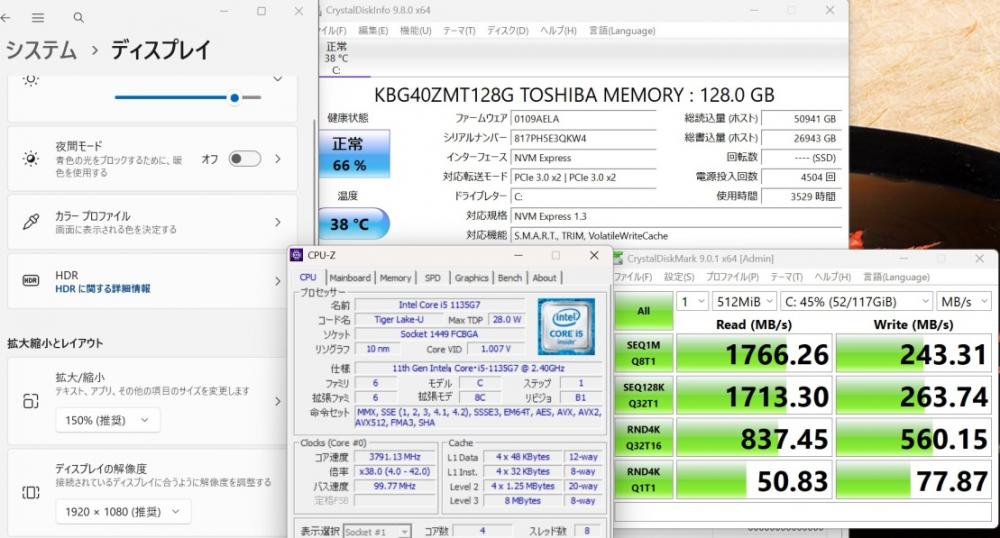Click the CPU name field Intel Core i5 1135G7
This screenshot has width=1000, height=538.
coord(439,305)
